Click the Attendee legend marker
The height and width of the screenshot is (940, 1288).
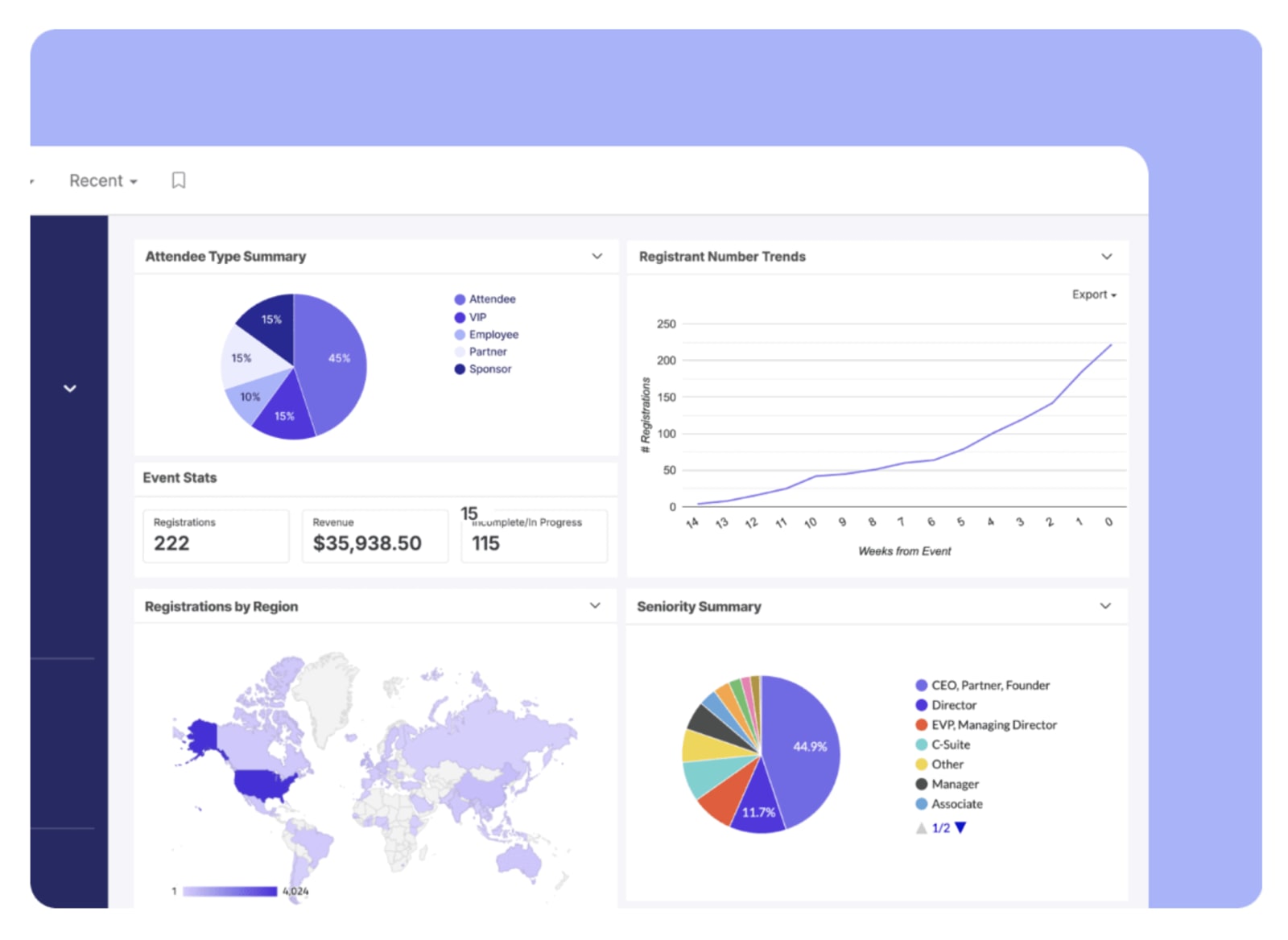click(460, 299)
